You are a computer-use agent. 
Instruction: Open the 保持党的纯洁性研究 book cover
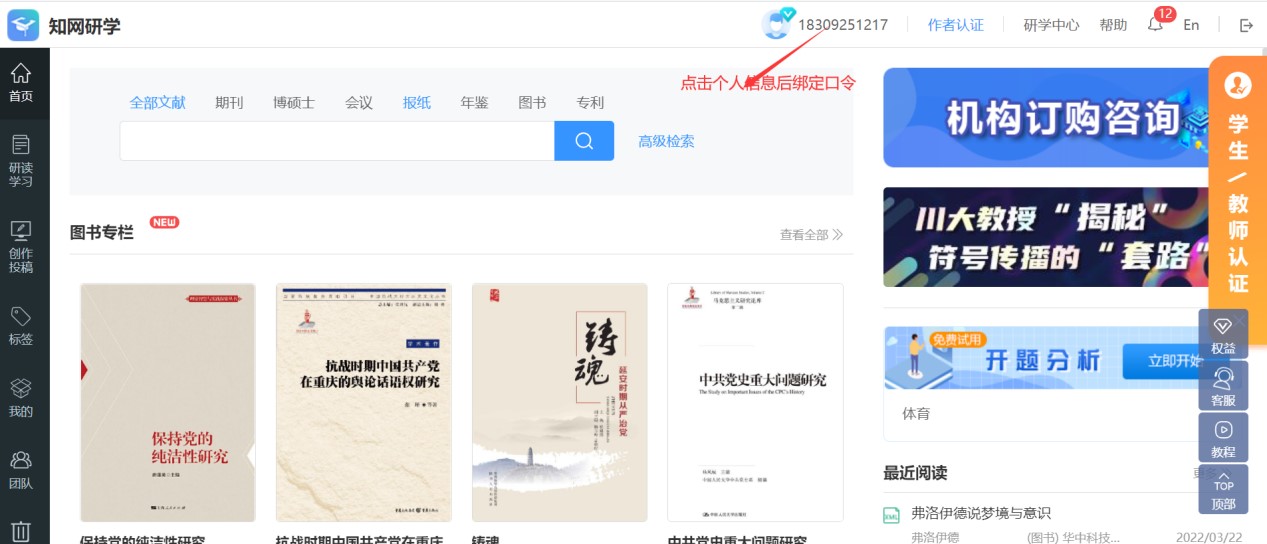168,402
